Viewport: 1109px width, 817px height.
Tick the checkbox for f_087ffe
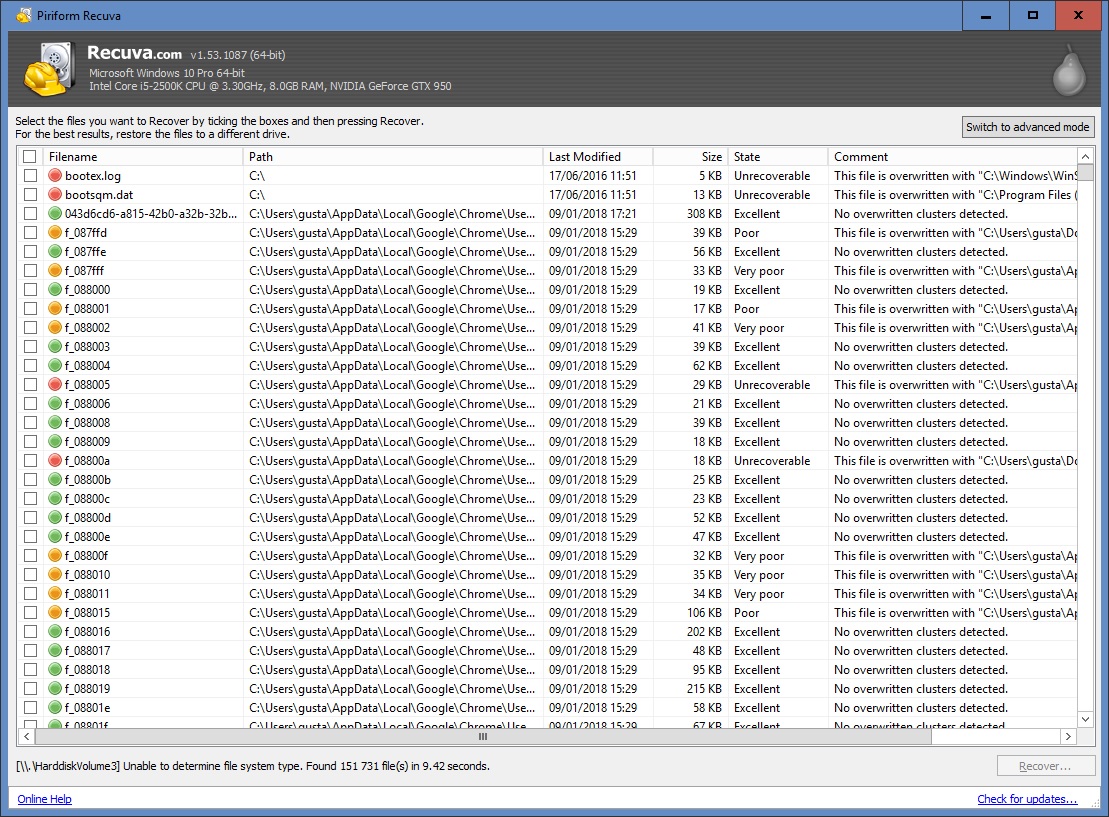point(30,252)
